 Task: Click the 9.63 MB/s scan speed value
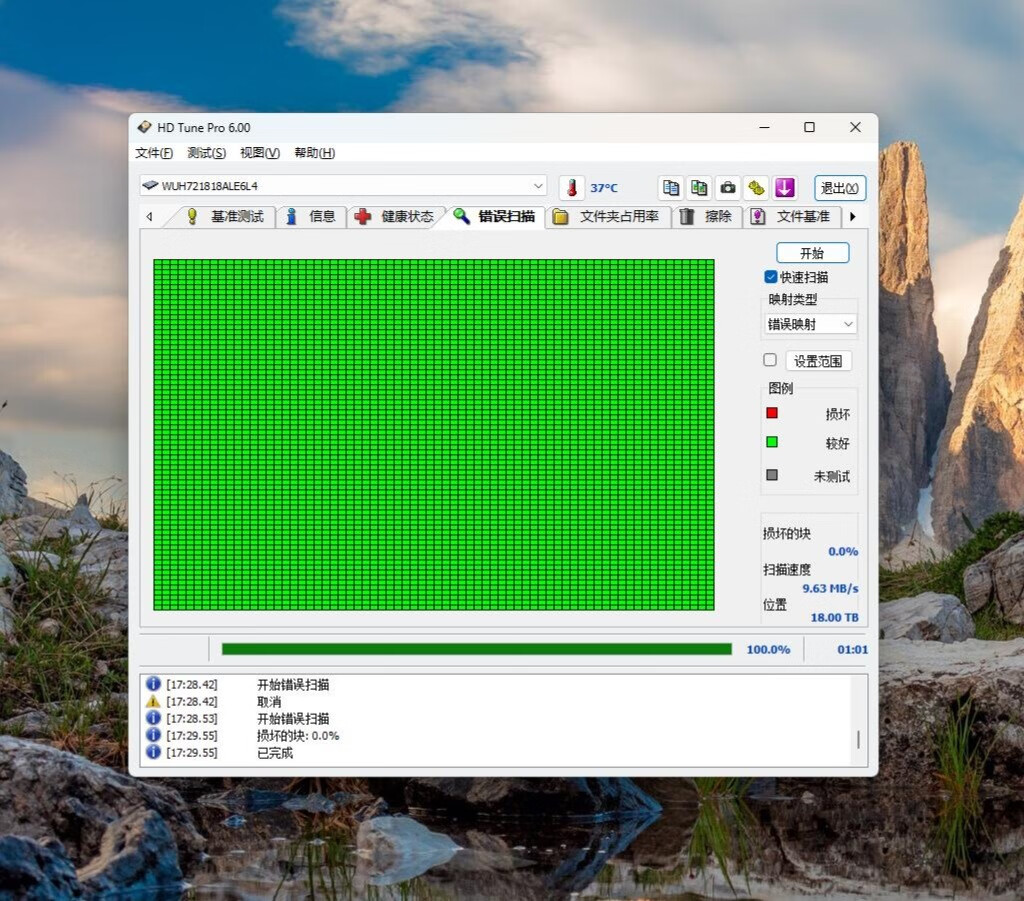tap(830, 588)
